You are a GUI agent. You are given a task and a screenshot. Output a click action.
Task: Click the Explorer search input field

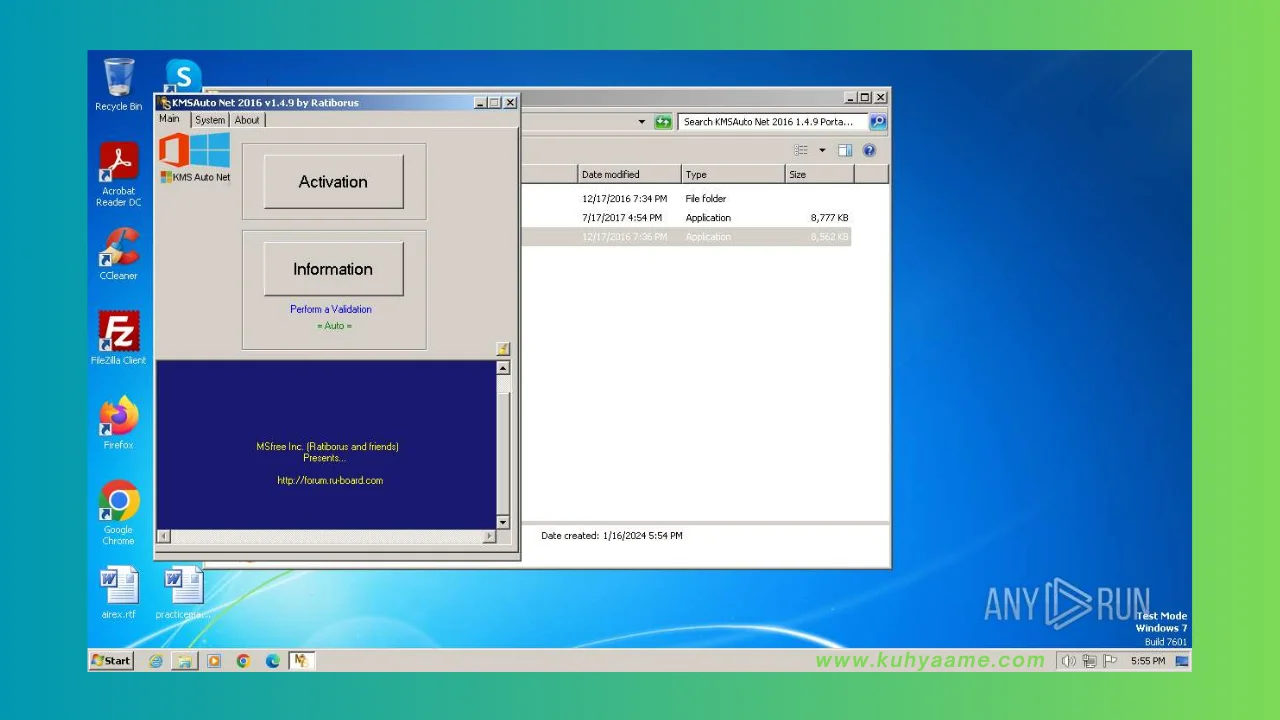coord(772,122)
